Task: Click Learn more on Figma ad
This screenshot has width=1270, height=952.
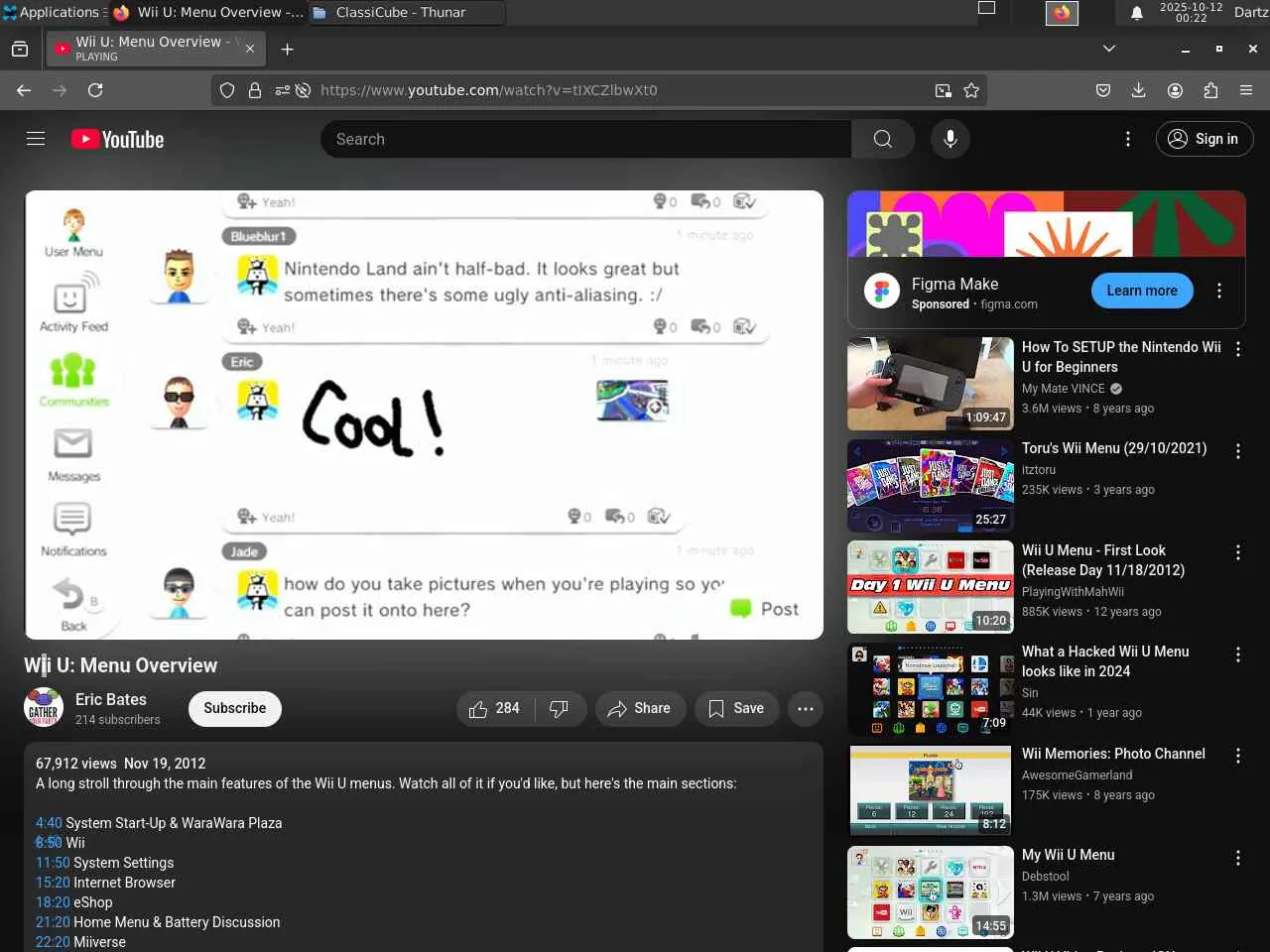Action: (x=1142, y=291)
